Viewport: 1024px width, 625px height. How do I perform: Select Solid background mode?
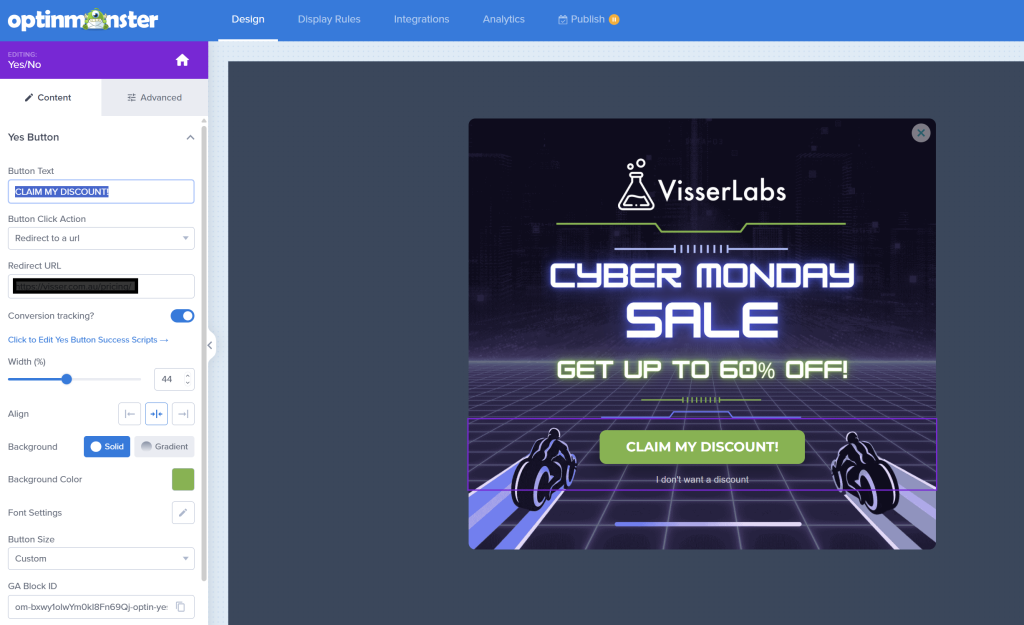click(107, 446)
